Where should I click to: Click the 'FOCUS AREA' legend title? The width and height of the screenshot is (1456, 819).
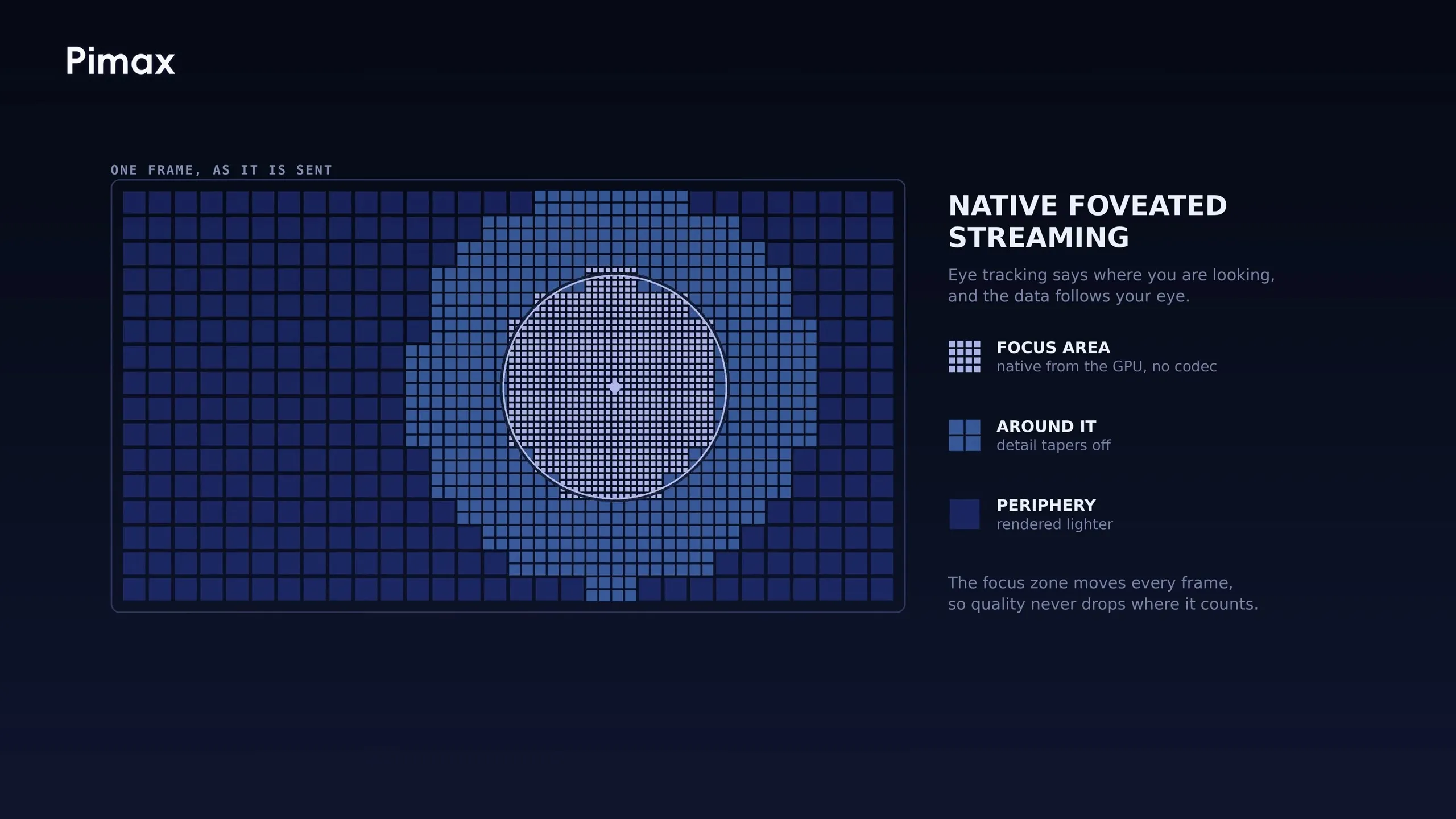pyautogui.click(x=1053, y=348)
